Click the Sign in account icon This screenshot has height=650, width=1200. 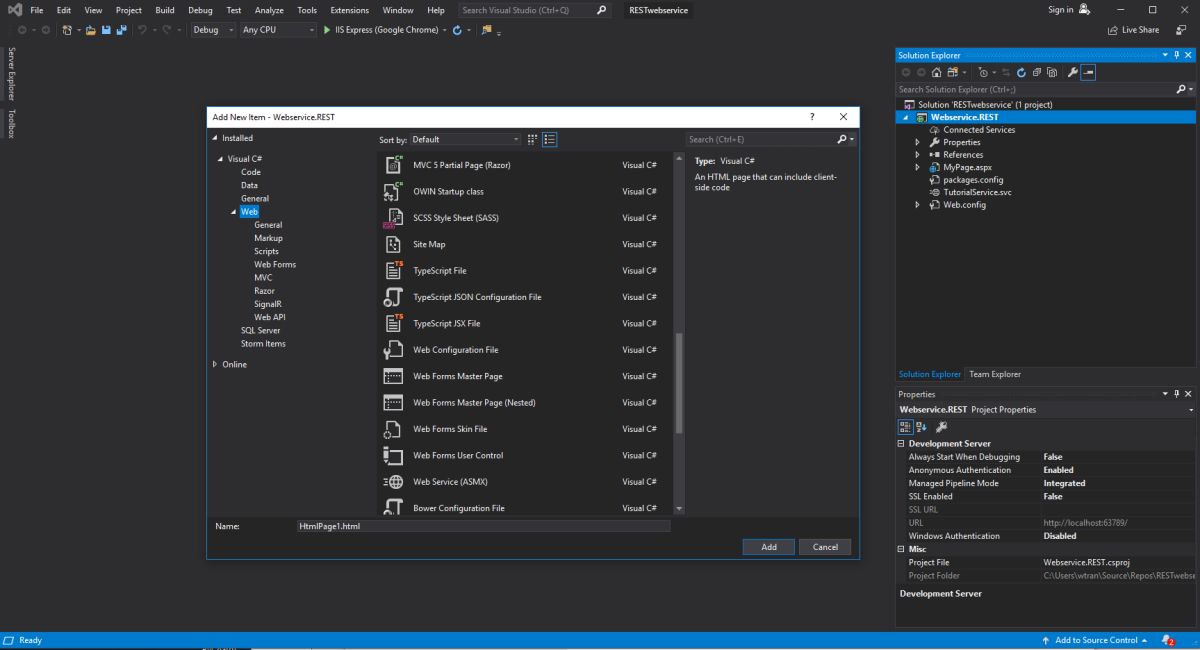pos(1085,10)
